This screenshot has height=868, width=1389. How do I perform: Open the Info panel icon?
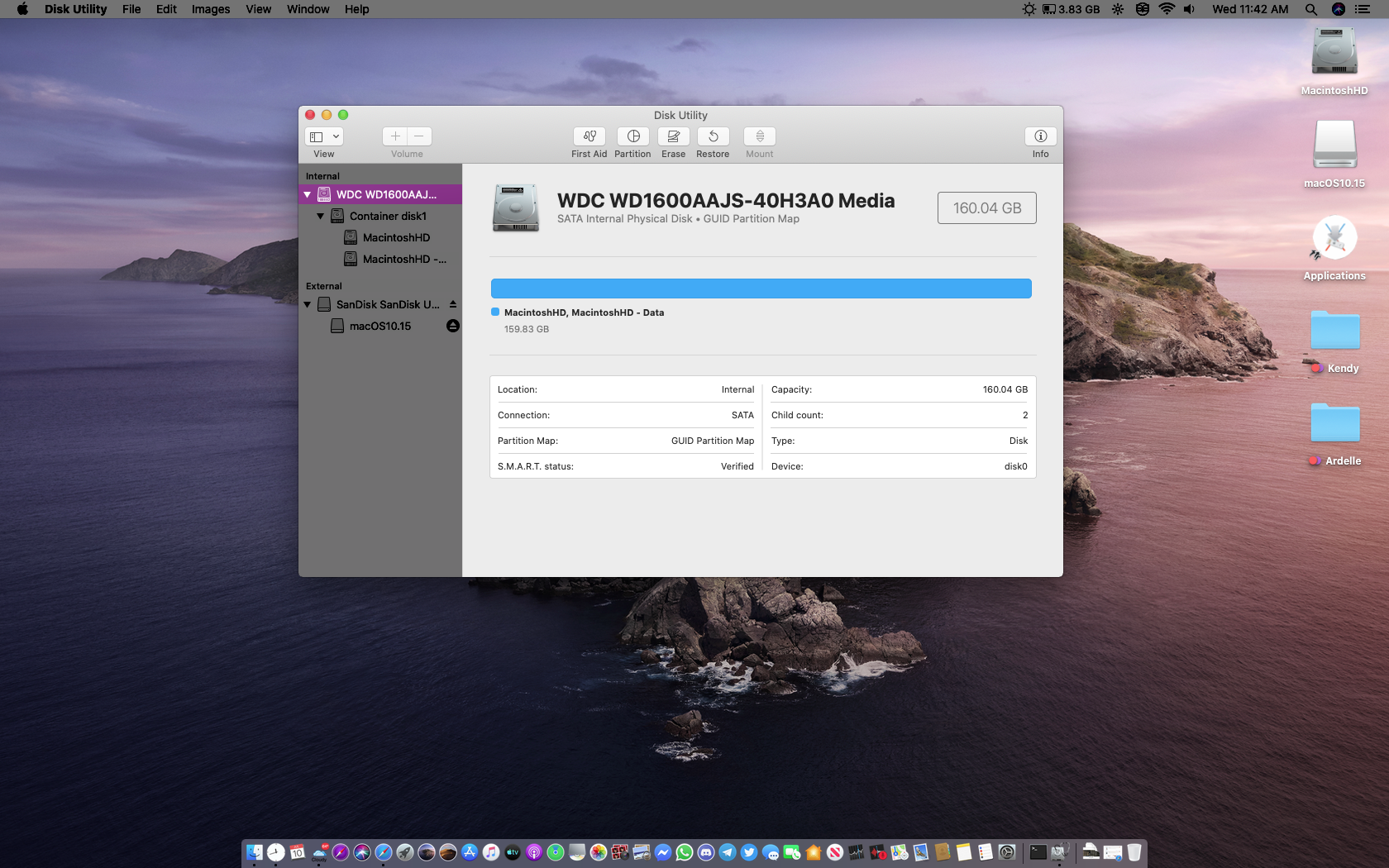tap(1041, 136)
